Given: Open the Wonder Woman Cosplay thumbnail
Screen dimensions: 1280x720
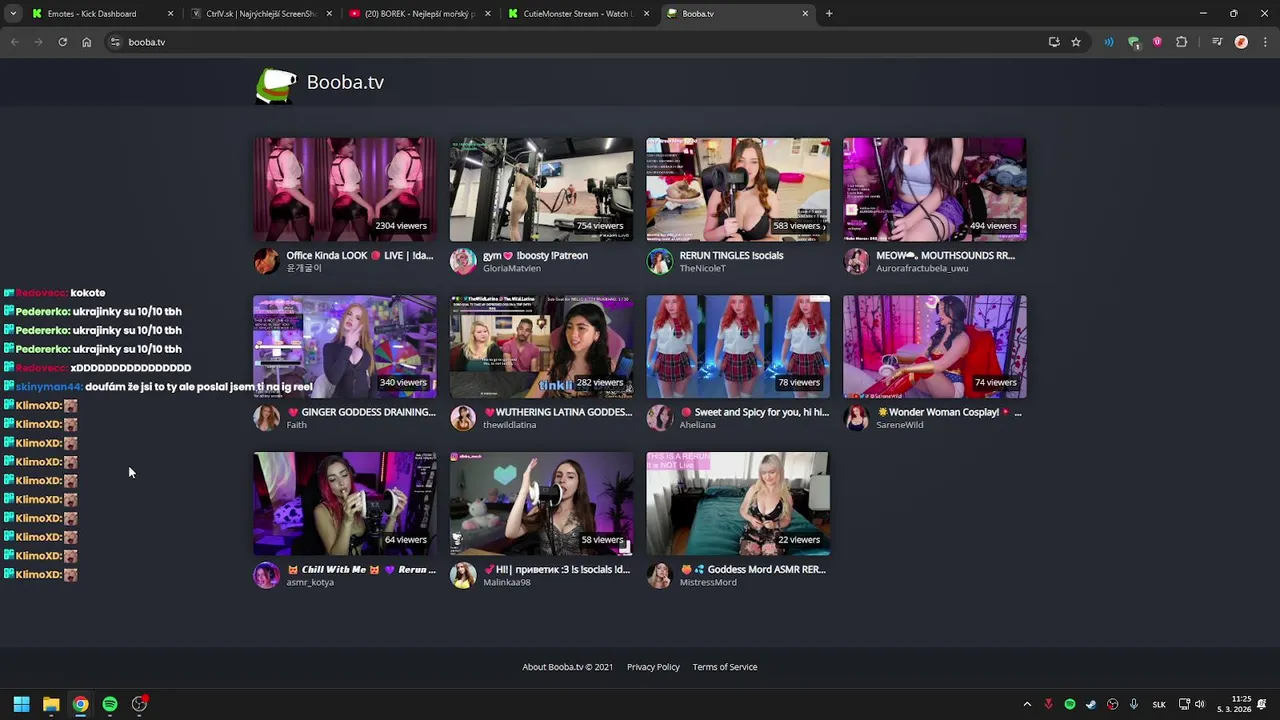Looking at the screenshot, I should pyautogui.click(x=934, y=346).
